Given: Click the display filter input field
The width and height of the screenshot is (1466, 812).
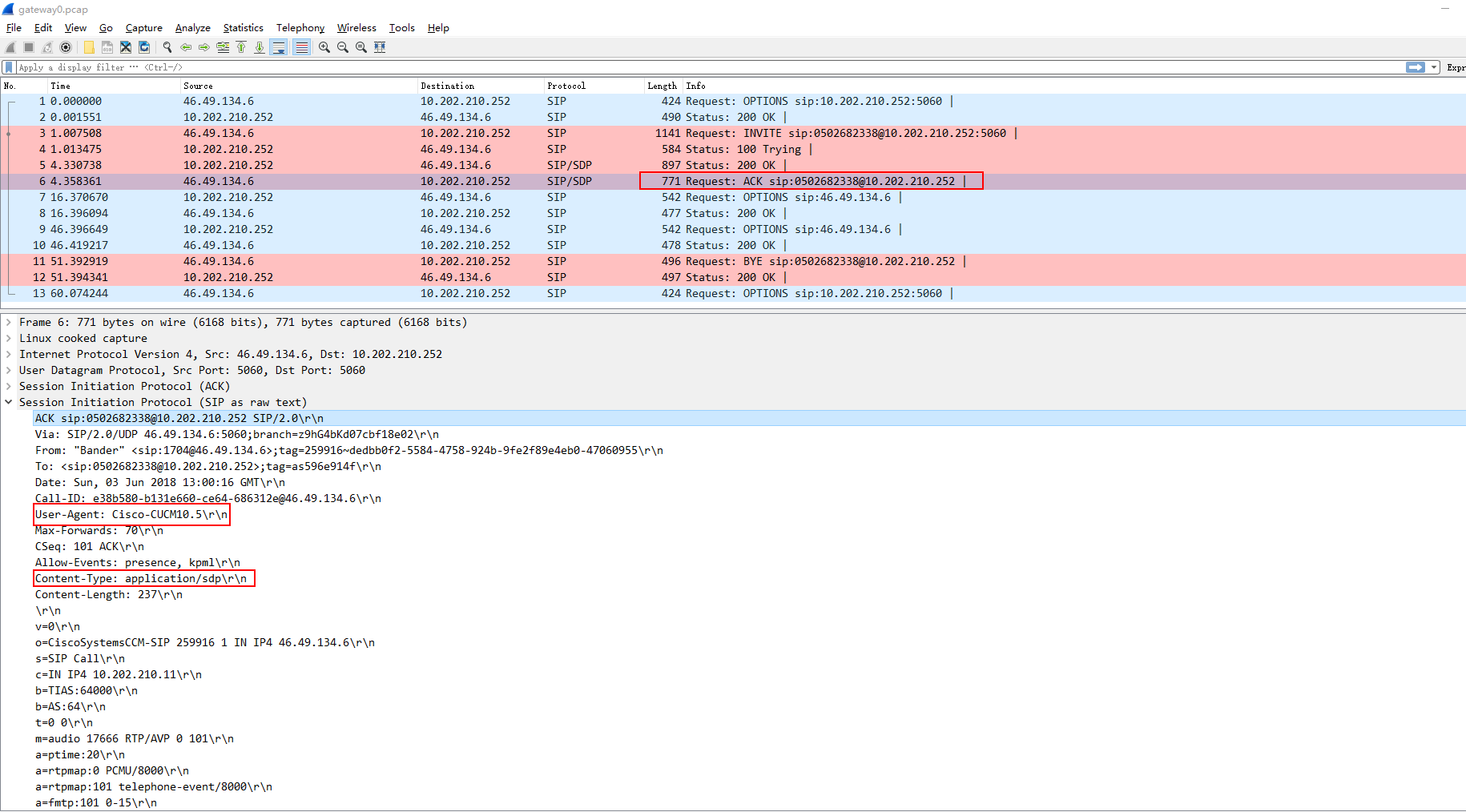Looking at the screenshot, I should pos(709,67).
